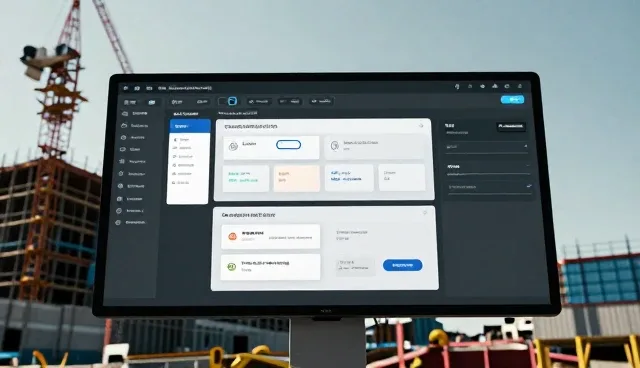Viewport: 640px width, 368px height.
Task: Select the cyan-outlined square icon in the toolbar
Action: (232, 101)
